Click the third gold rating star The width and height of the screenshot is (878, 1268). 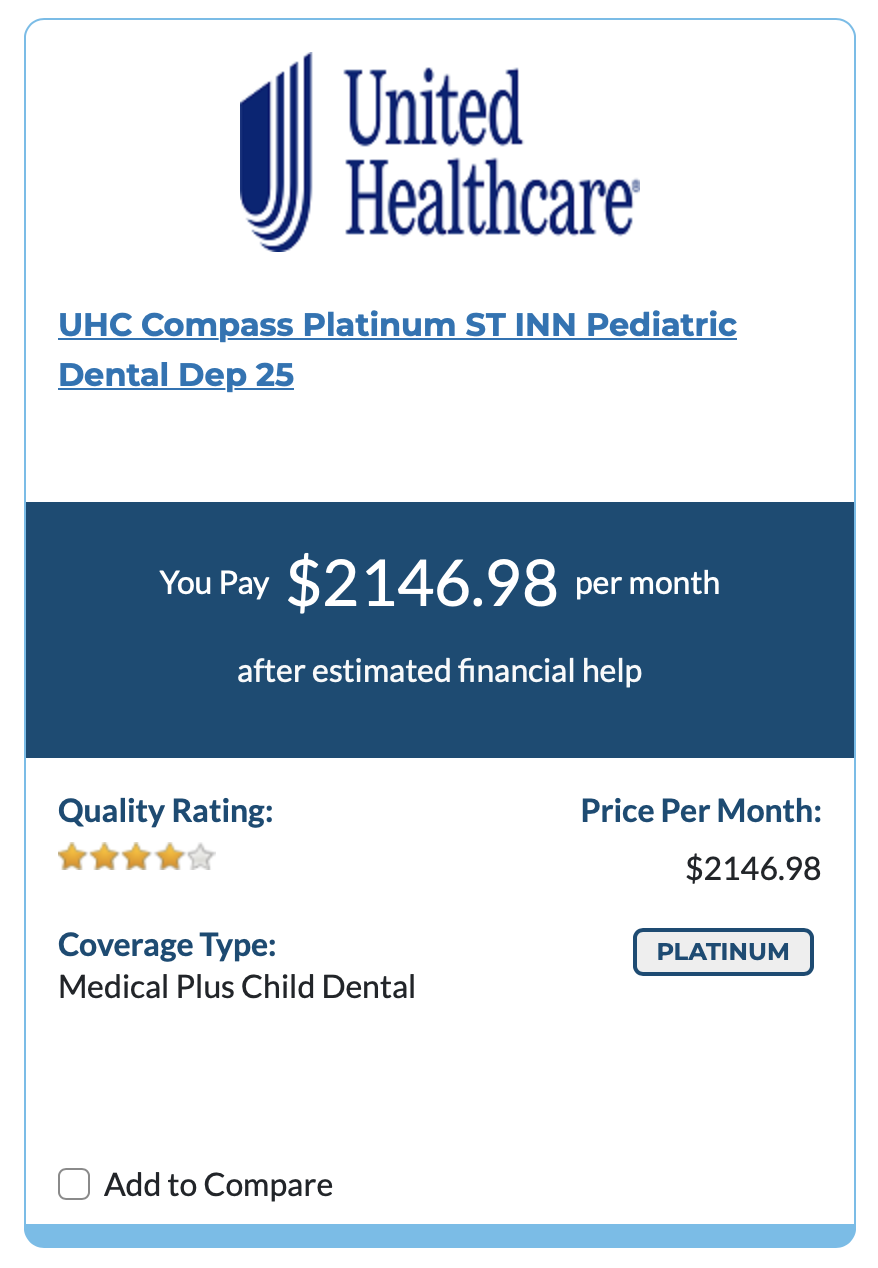[136, 857]
